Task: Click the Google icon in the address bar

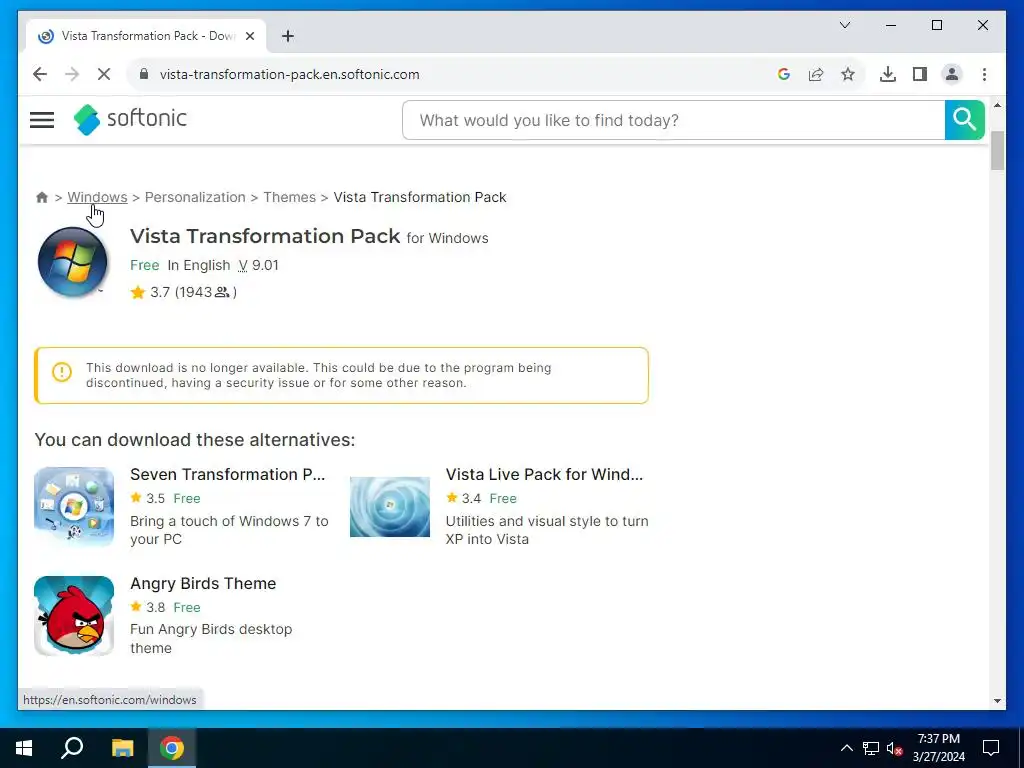Action: coord(784,74)
